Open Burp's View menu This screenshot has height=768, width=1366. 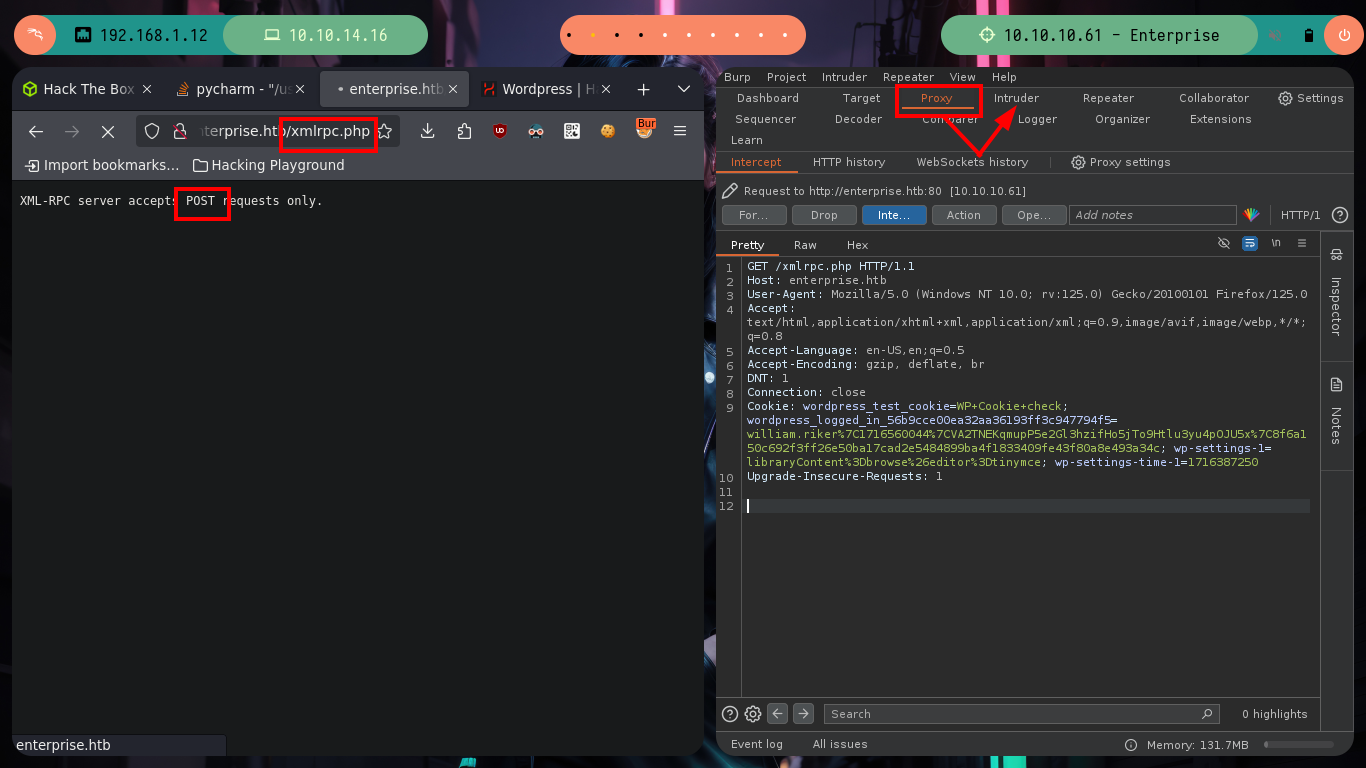point(962,77)
